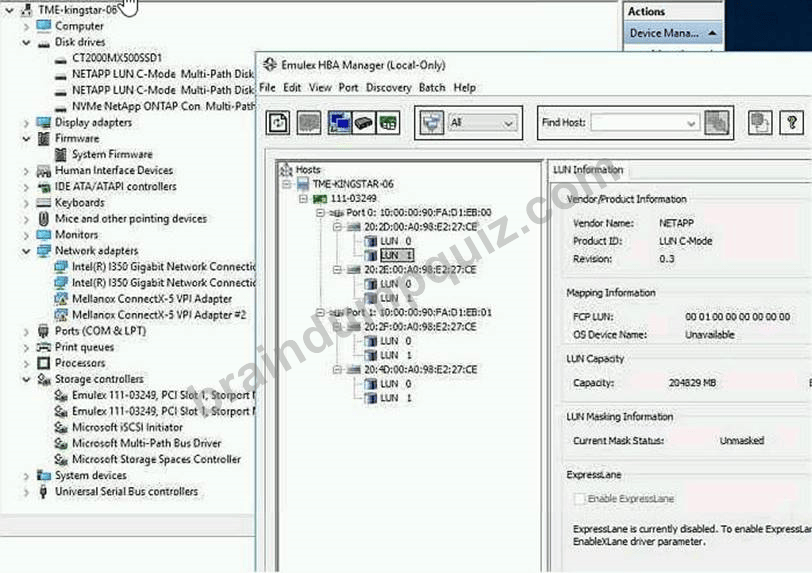The image size is (812, 573).
Task: Open the Find Host combo box
Action: (645, 123)
